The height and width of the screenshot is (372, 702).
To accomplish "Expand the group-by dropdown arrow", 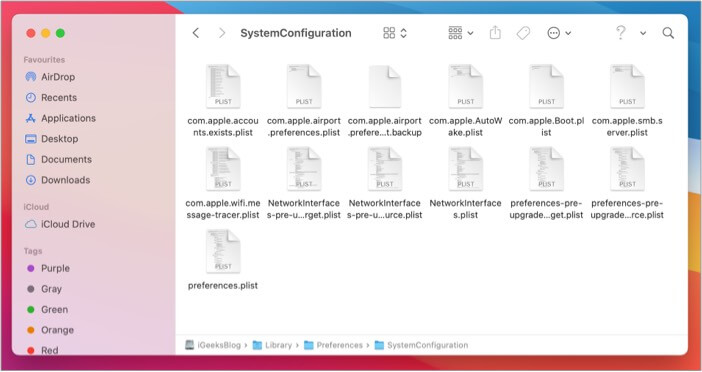I will point(470,34).
